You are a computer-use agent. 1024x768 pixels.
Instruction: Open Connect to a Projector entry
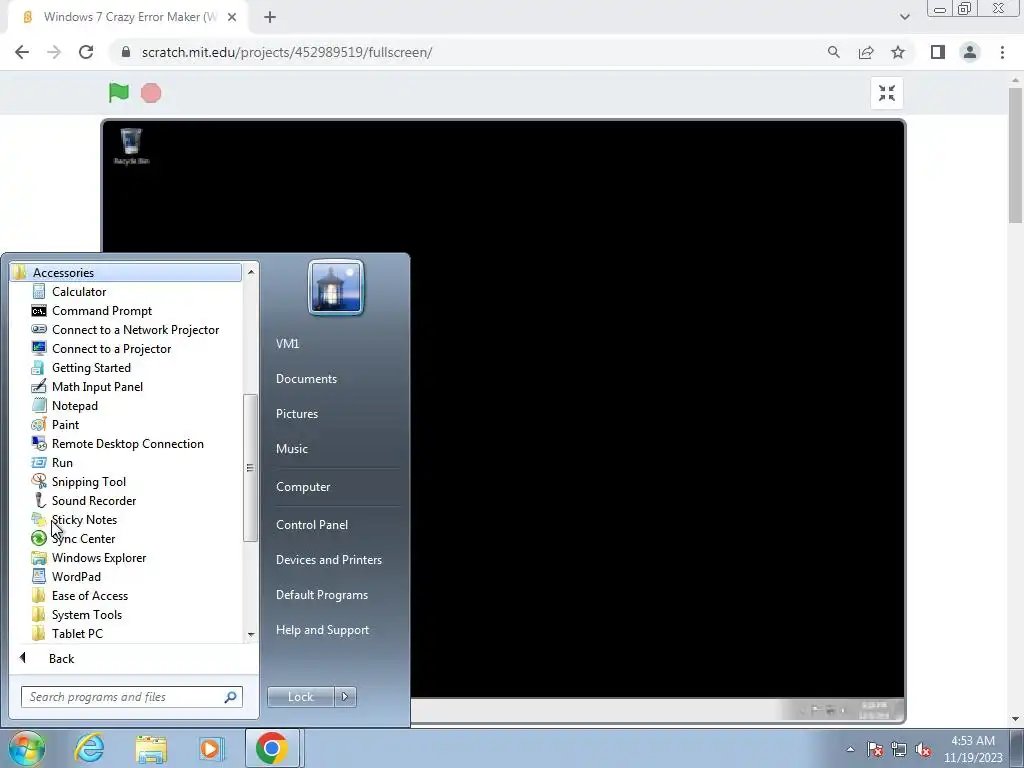click(x=111, y=349)
